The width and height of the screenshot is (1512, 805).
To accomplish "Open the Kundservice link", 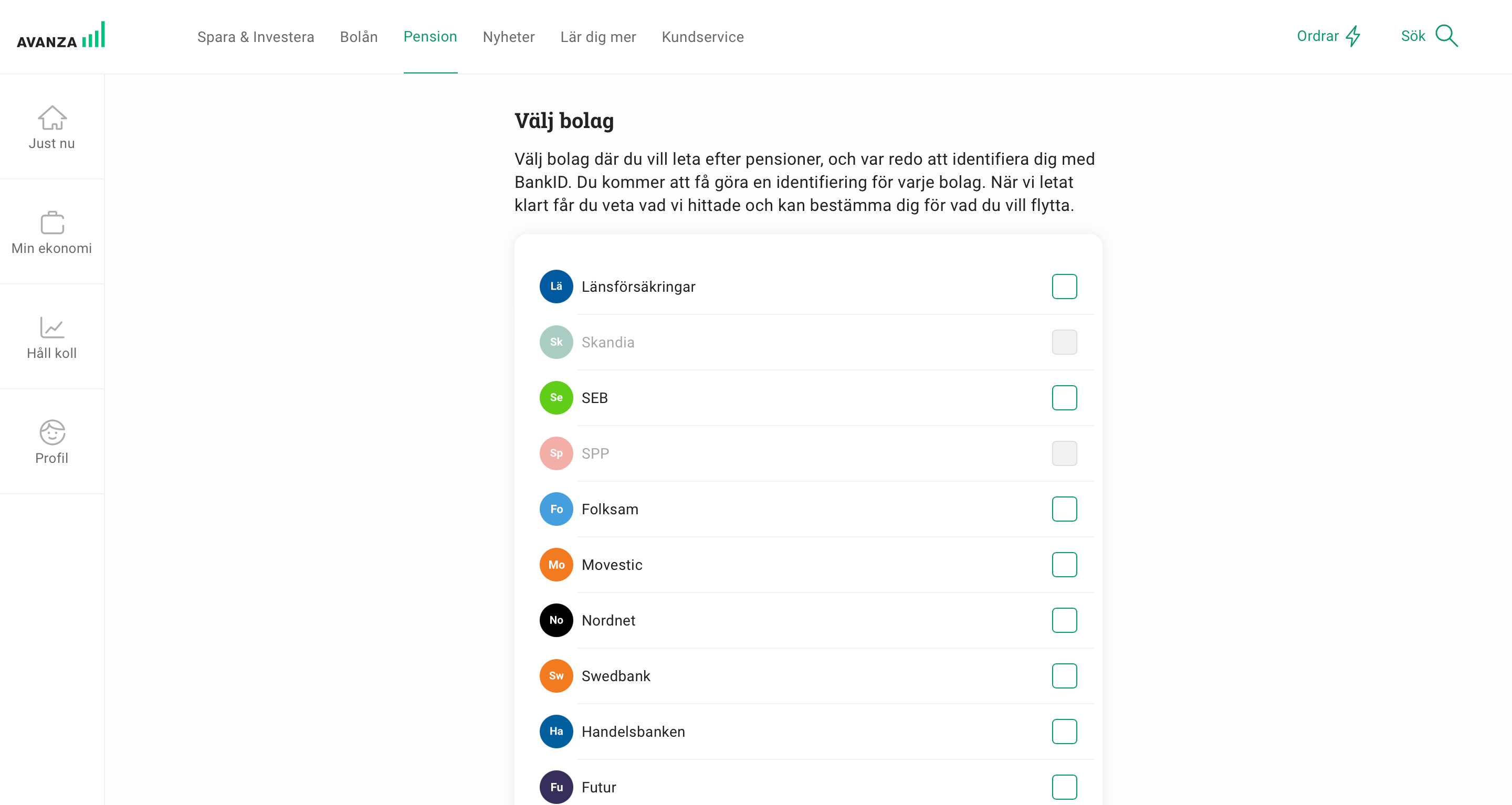I will (x=702, y=37).
